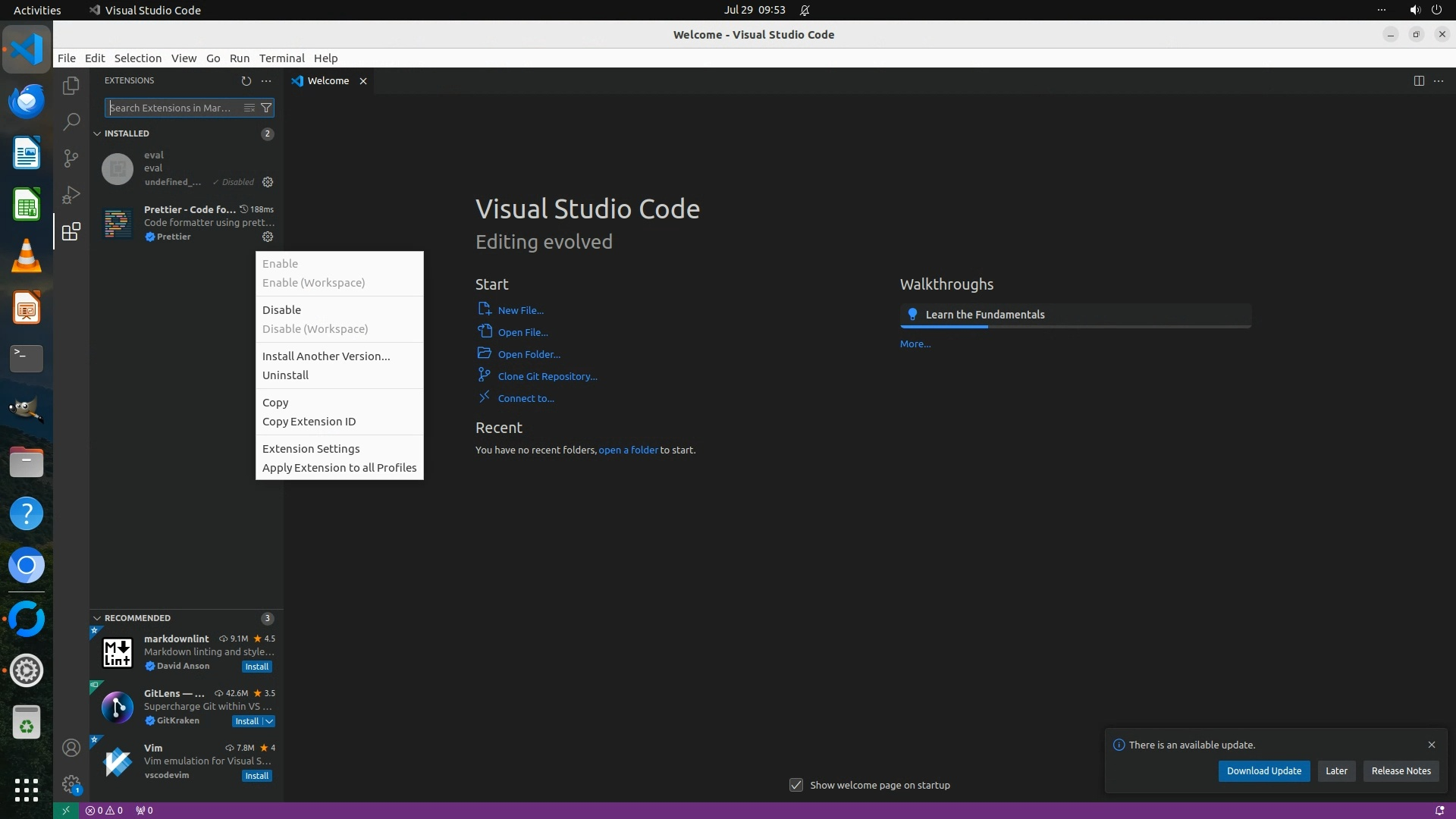The height and width of the screenshot is (819, 1456).
Task: Open the Search view icon
Action: click(71, 121)
